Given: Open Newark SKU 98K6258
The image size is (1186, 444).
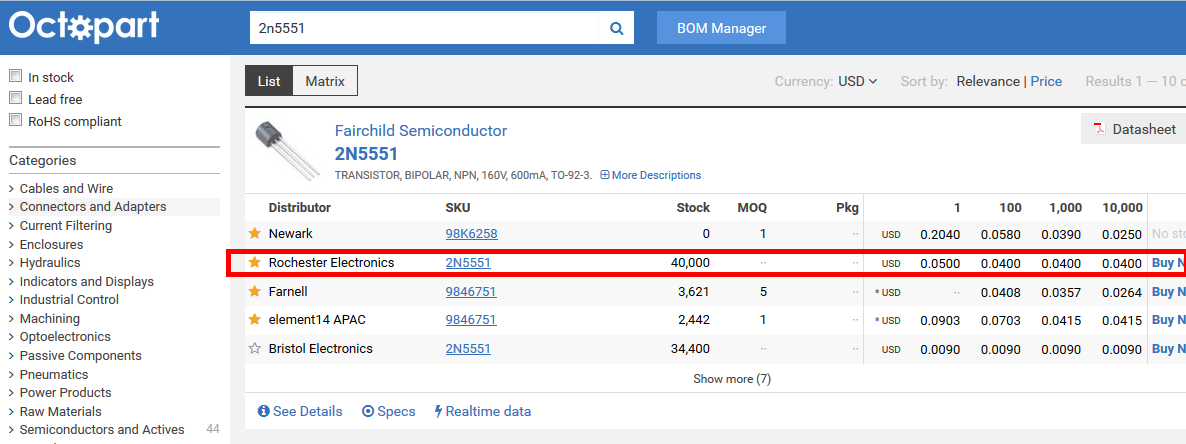Looking at the screenshot, I should [x=471, y=234].
